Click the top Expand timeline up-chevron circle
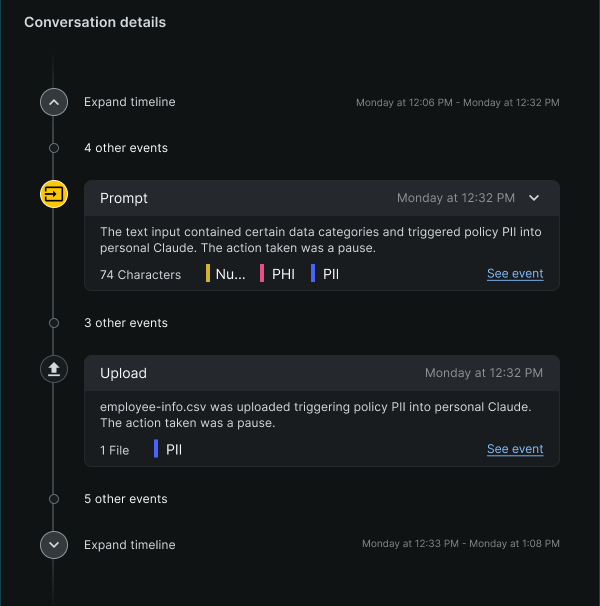Image resolution: width=600 pixels, height=606 pixels. [54, 102]
